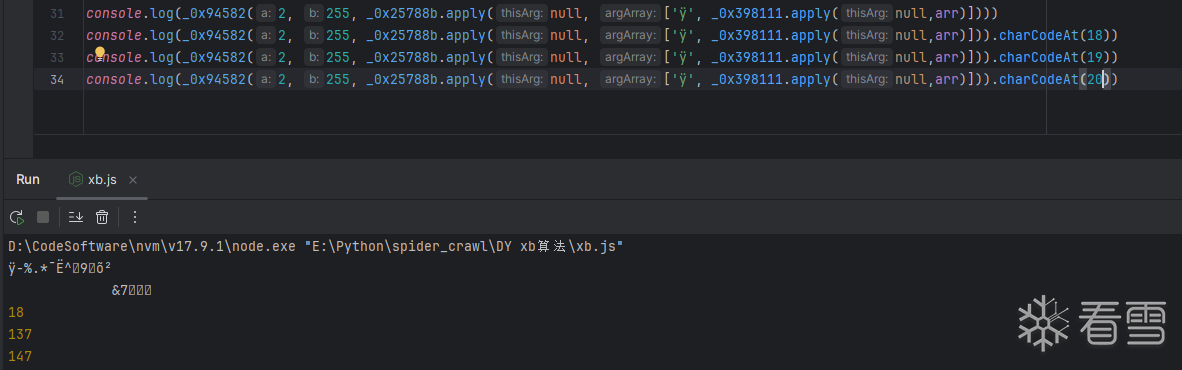Click line number 34 in gutter

click(57, 79)
